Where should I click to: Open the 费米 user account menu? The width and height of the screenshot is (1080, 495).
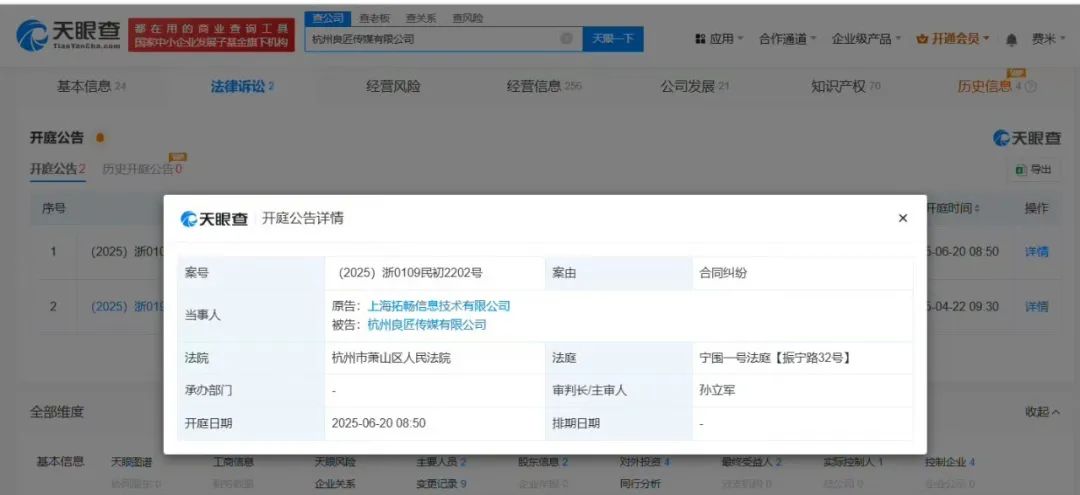(1048, 39)
